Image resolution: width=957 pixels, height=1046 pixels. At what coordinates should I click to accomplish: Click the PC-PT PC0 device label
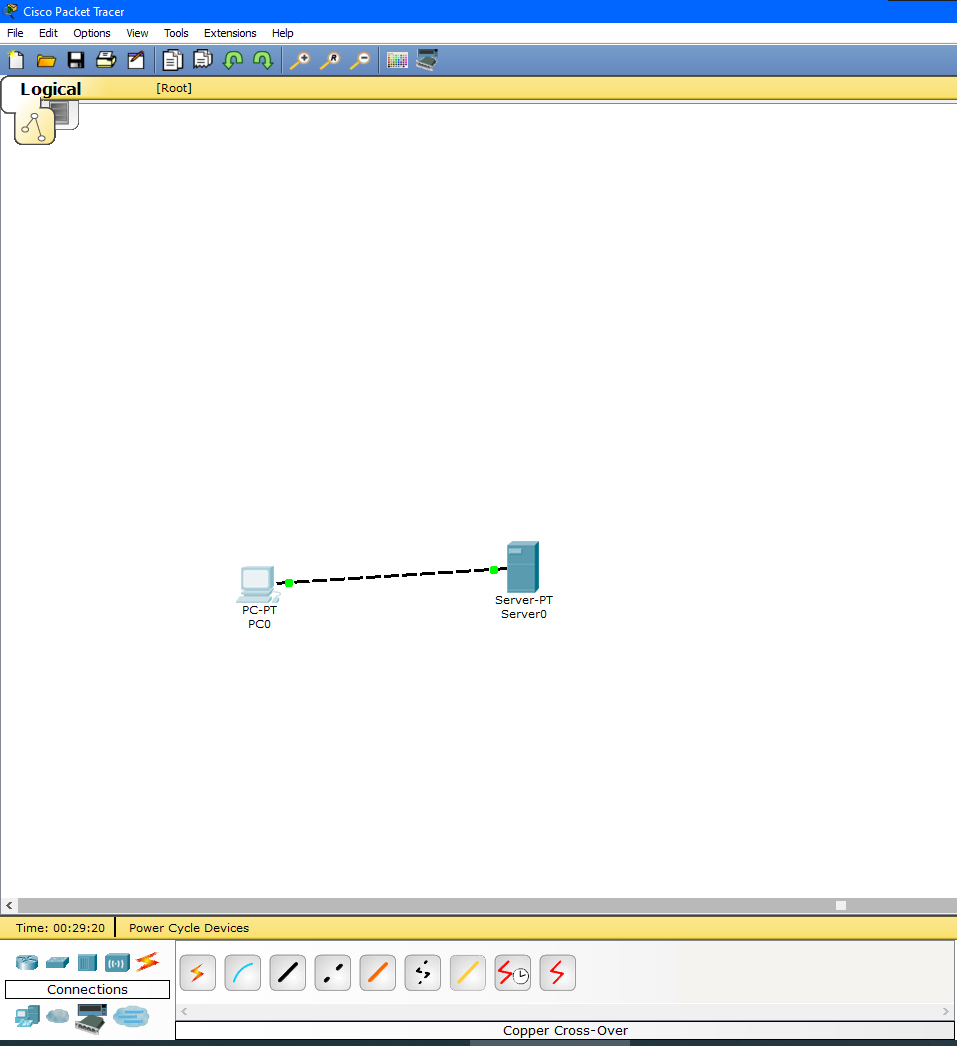click(259, 617)
